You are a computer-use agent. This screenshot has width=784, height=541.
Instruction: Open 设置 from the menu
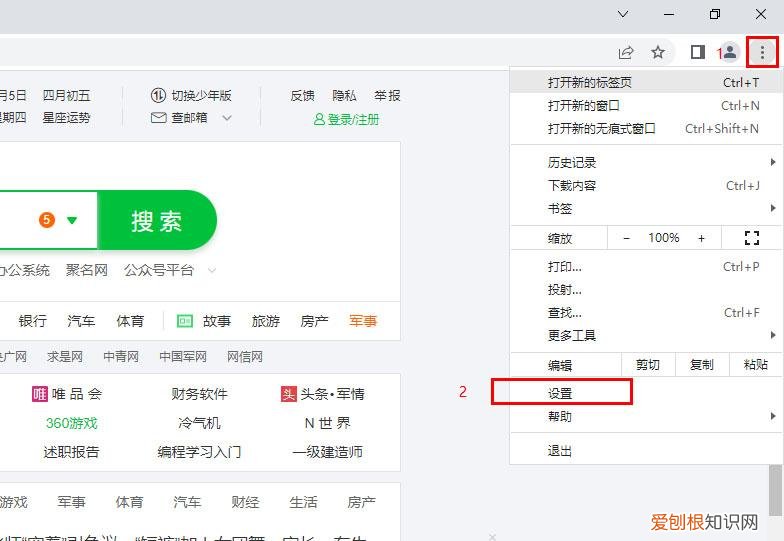644,394
